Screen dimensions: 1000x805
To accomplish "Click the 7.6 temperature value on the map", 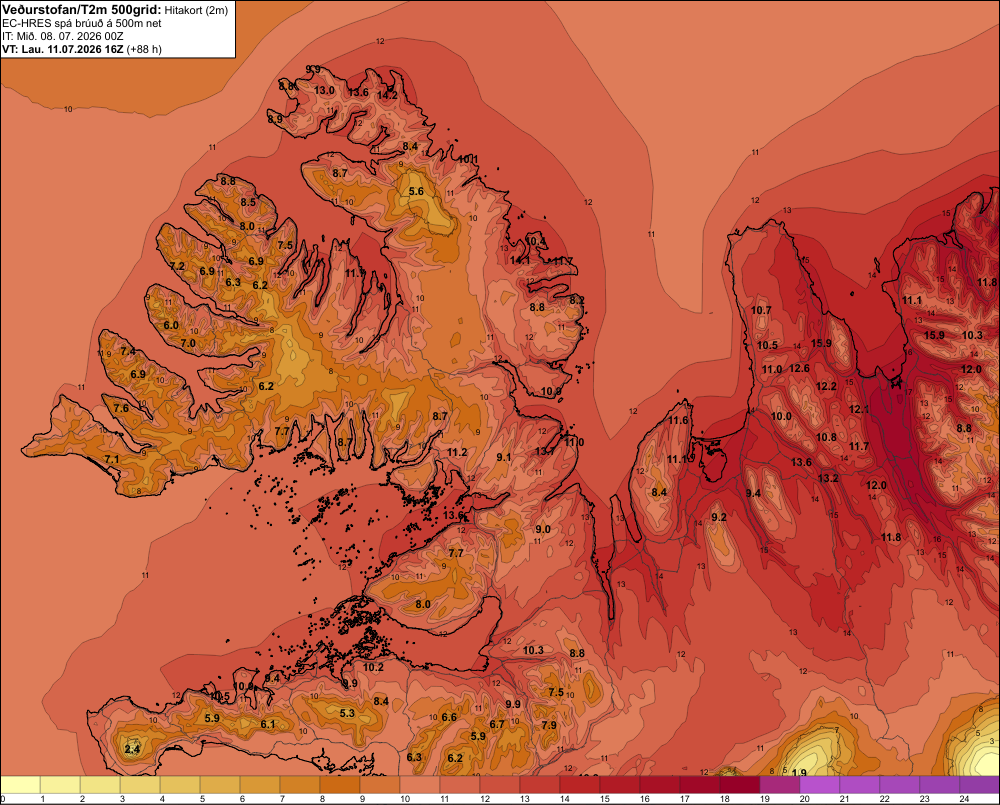I will click(x=121, y=408).
